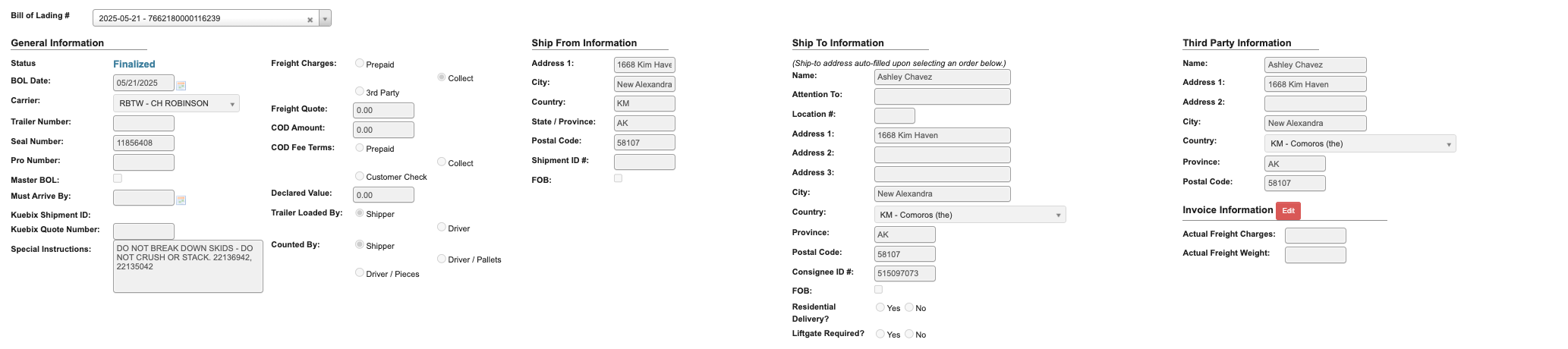Click the Ship From Country field

pos(644,103)
